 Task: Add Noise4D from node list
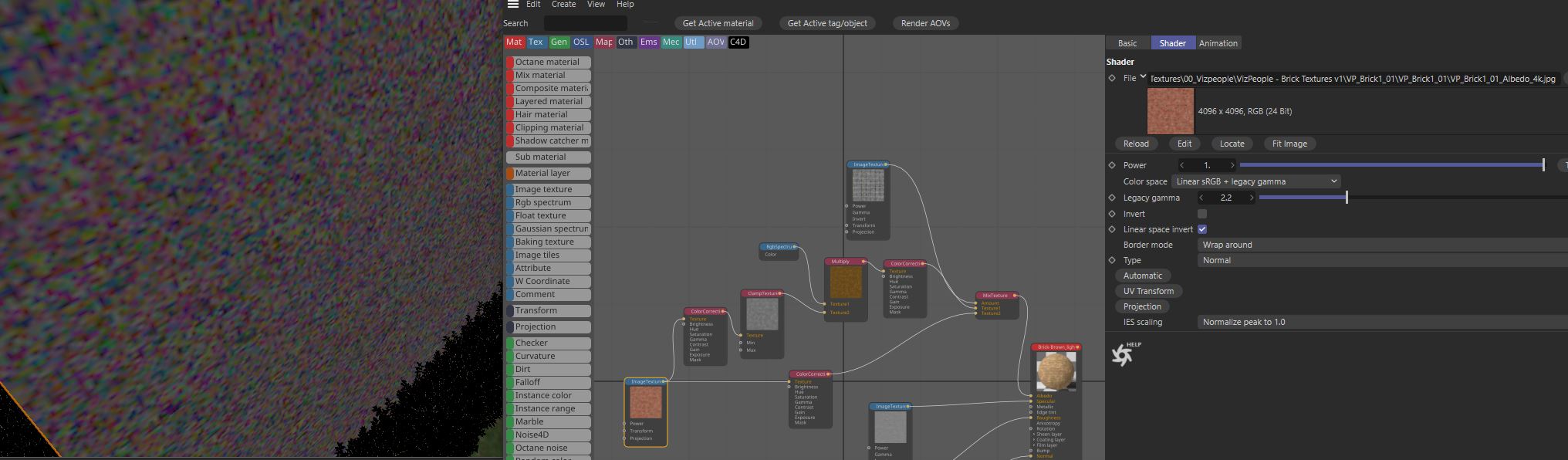(549, 435)
